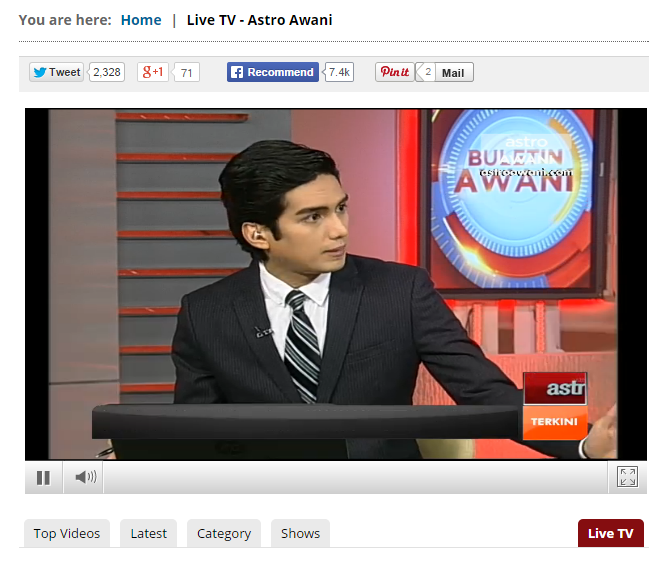Open the 2,328 tweet count bubble
Screen dimensions: 666x562
[x=107, y=72]
